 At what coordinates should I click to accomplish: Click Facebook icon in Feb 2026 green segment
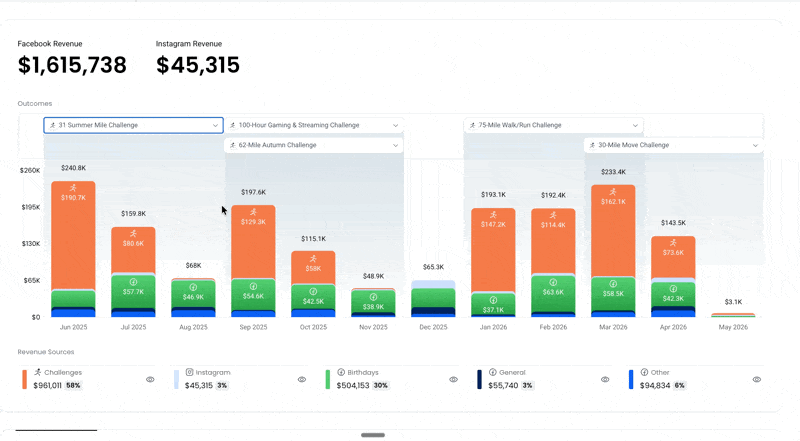click(x=553, y=282)
